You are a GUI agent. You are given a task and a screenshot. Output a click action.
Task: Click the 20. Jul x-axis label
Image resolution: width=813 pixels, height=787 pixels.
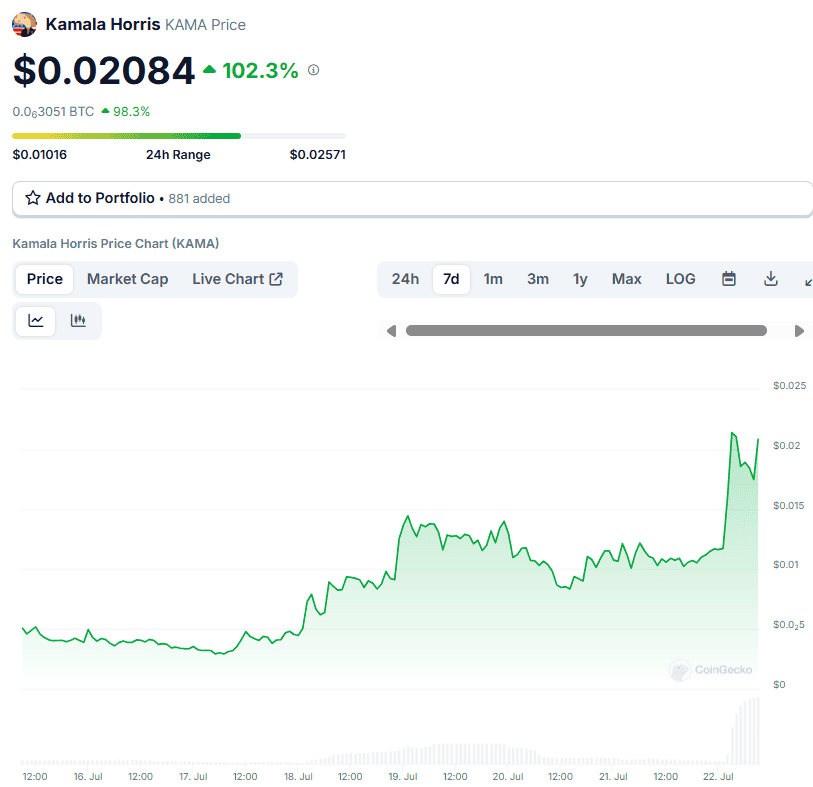(x=508, y=776)
